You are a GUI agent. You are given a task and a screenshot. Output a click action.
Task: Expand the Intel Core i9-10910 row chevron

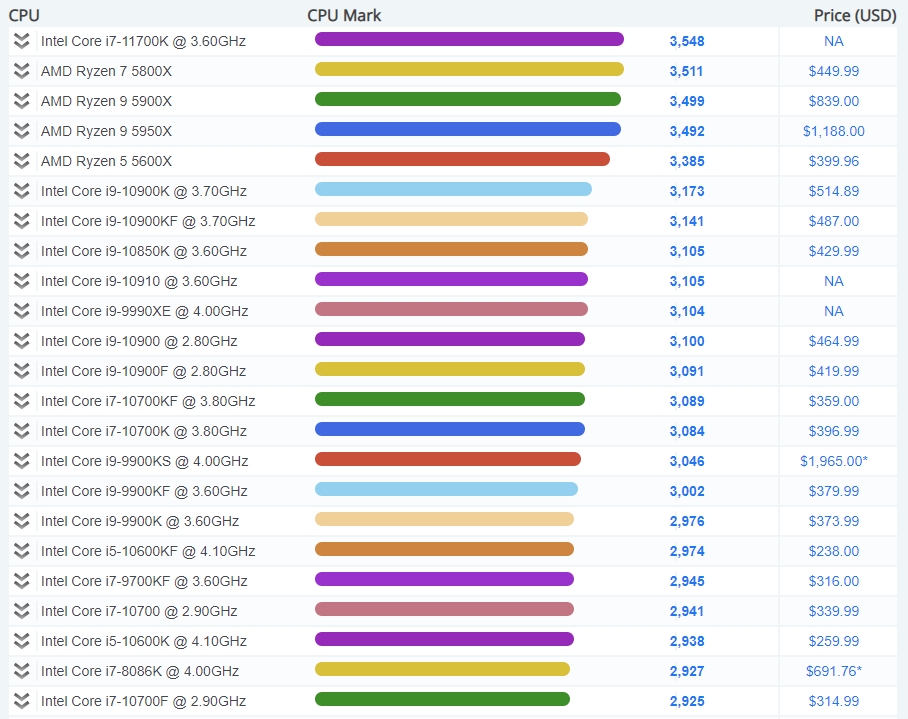coord(21,281)
